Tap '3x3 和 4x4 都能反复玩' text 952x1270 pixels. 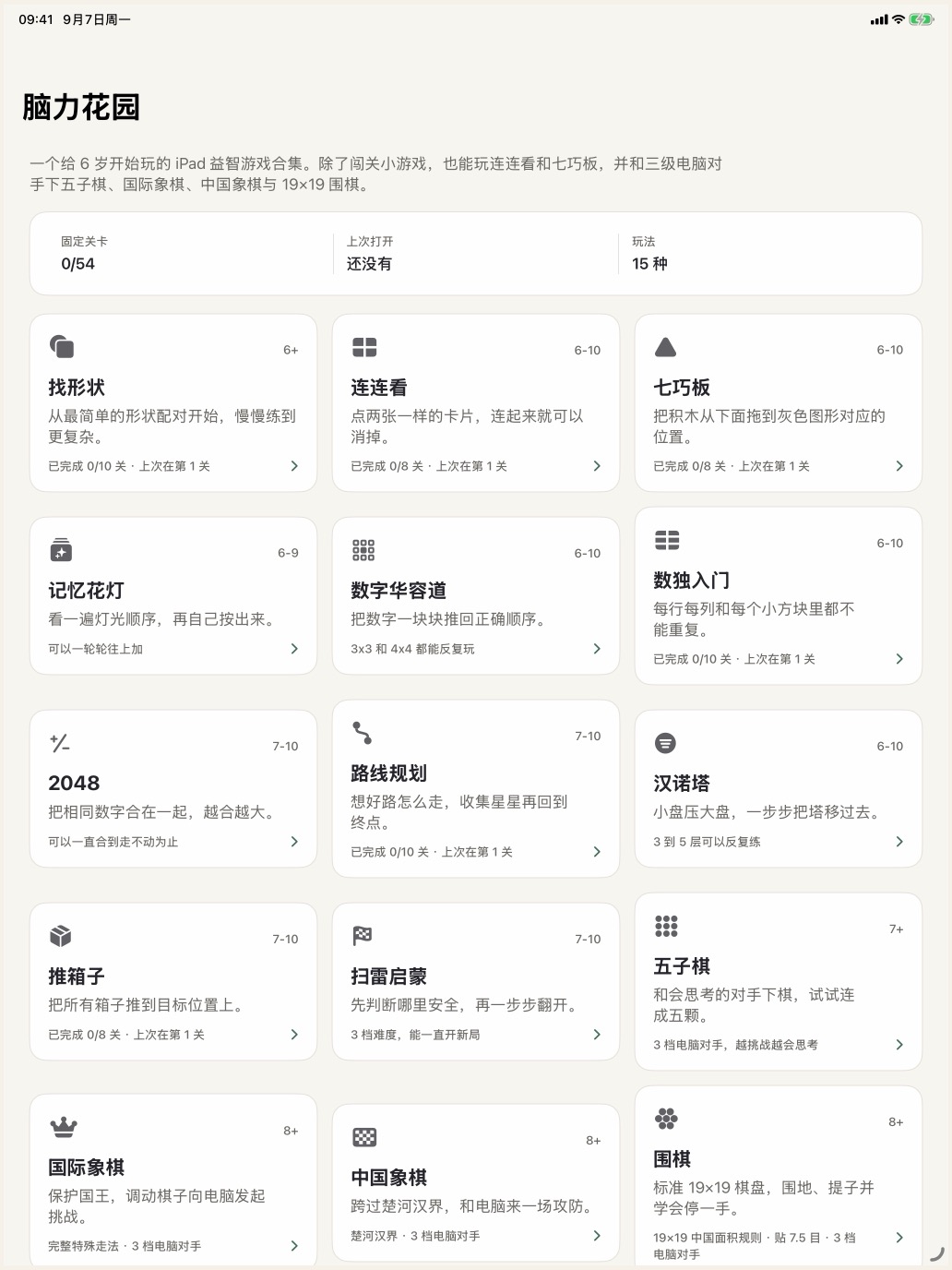pyautogui.click(x=412, y=649)
